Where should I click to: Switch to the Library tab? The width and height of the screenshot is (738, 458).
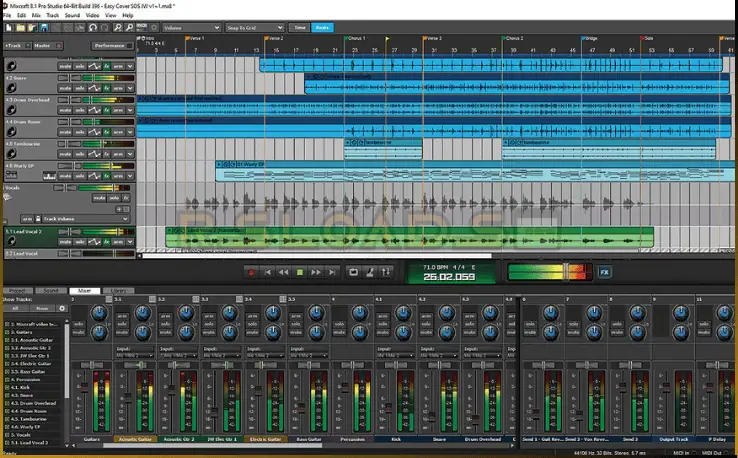click(119, 290)
